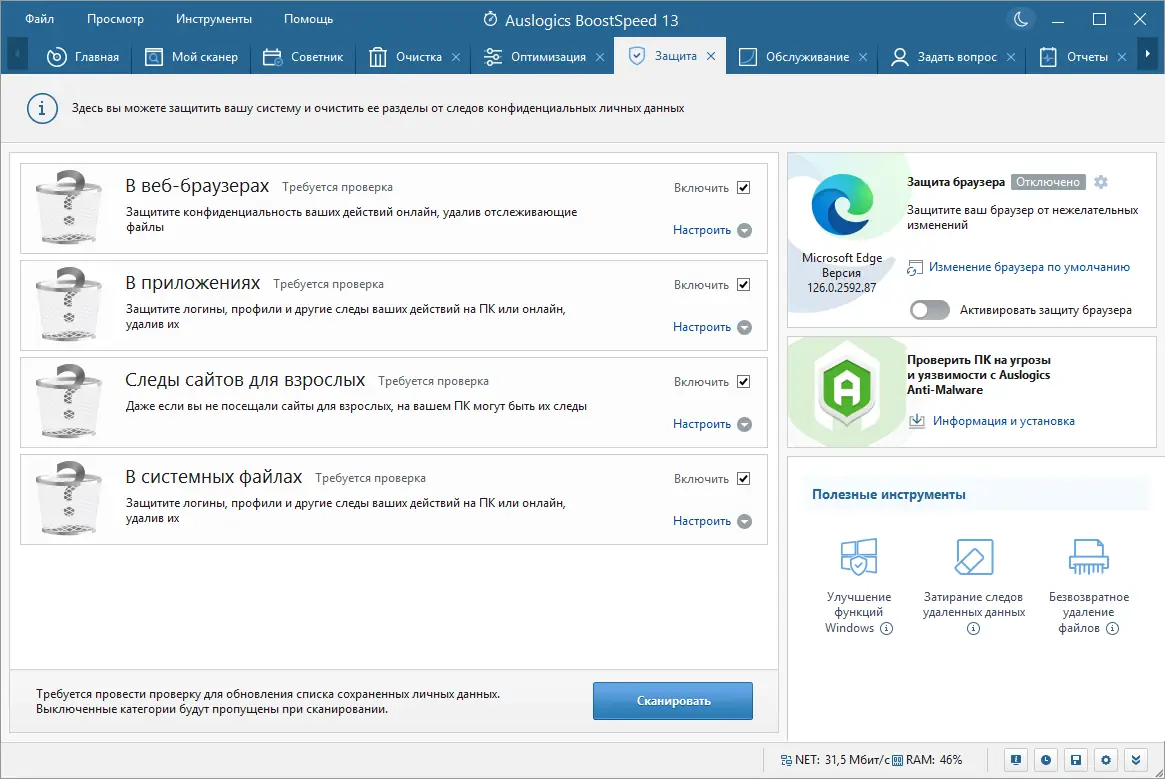The width and height of the screenshot is (1165, 779).
Task: Click Microsoft Edge logo
Action: [843, 205]
